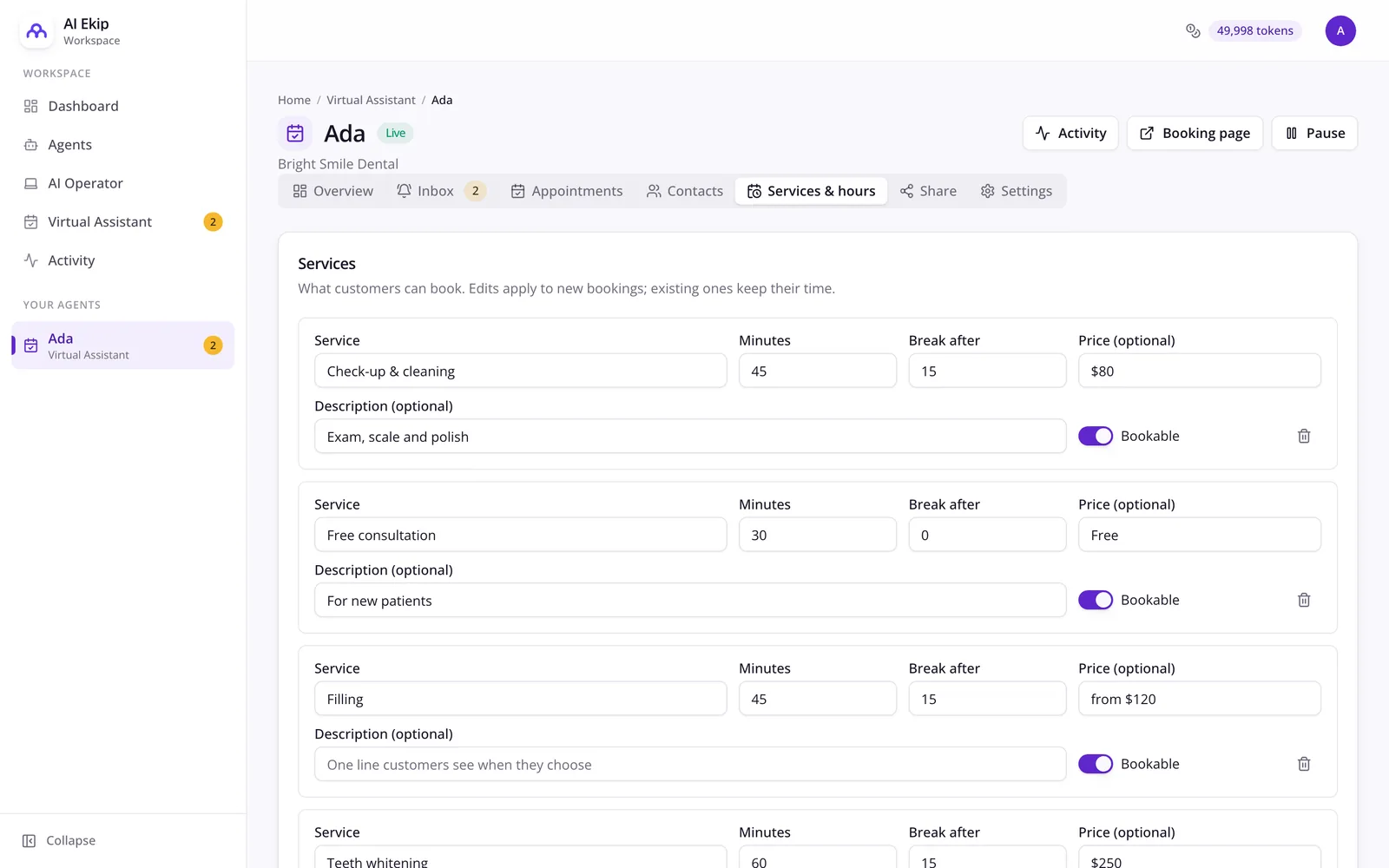
Task: Delete the Check-up & cleaning service
Action: point(1304,436)
